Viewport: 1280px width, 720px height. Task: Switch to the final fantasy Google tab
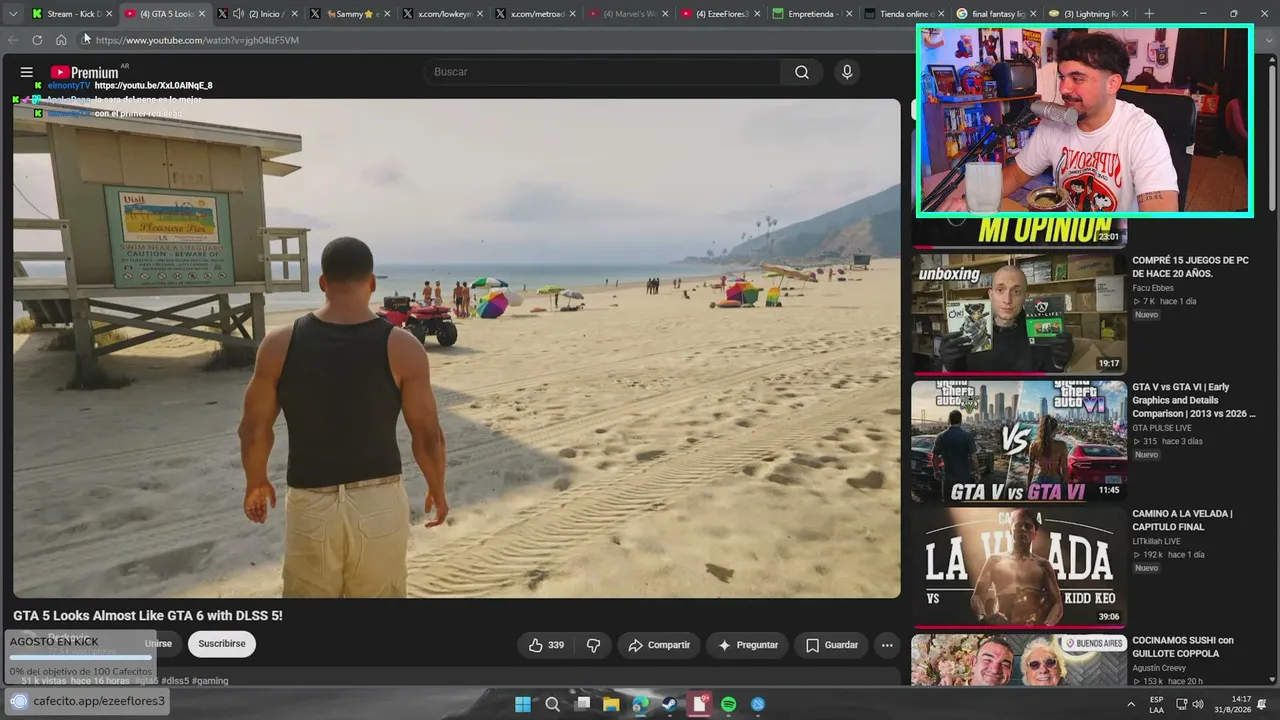click(997, 14)
